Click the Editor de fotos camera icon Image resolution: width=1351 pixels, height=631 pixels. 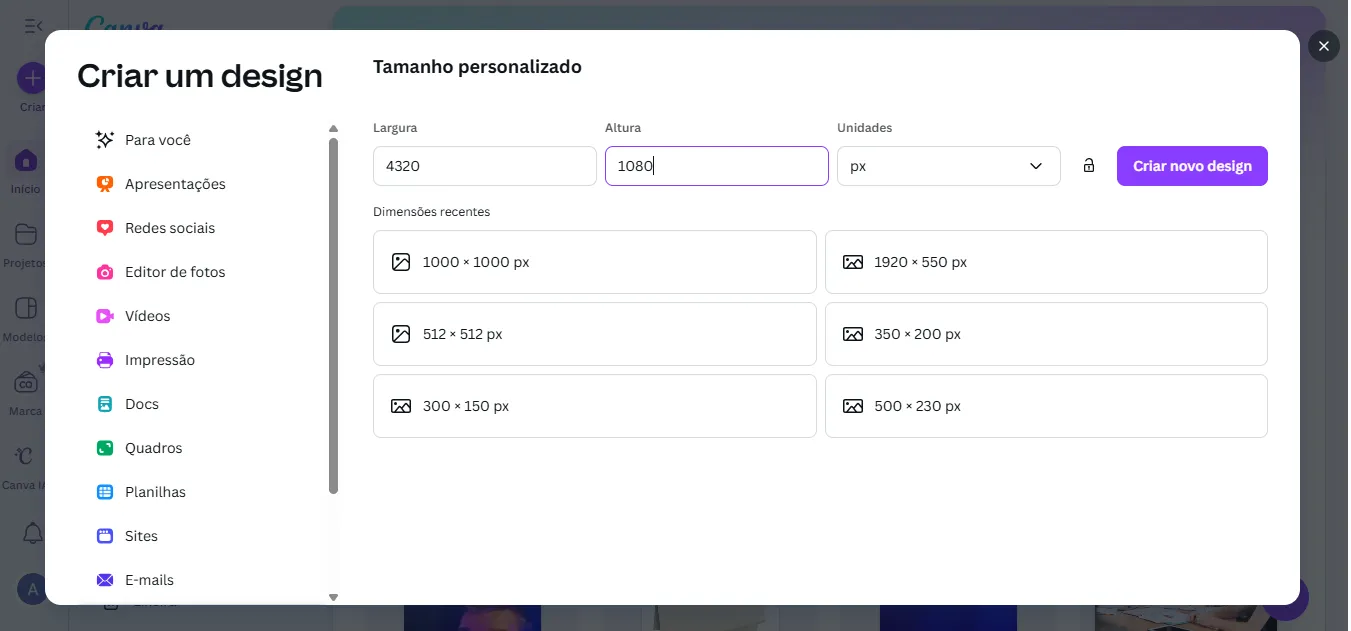(105, 271)
